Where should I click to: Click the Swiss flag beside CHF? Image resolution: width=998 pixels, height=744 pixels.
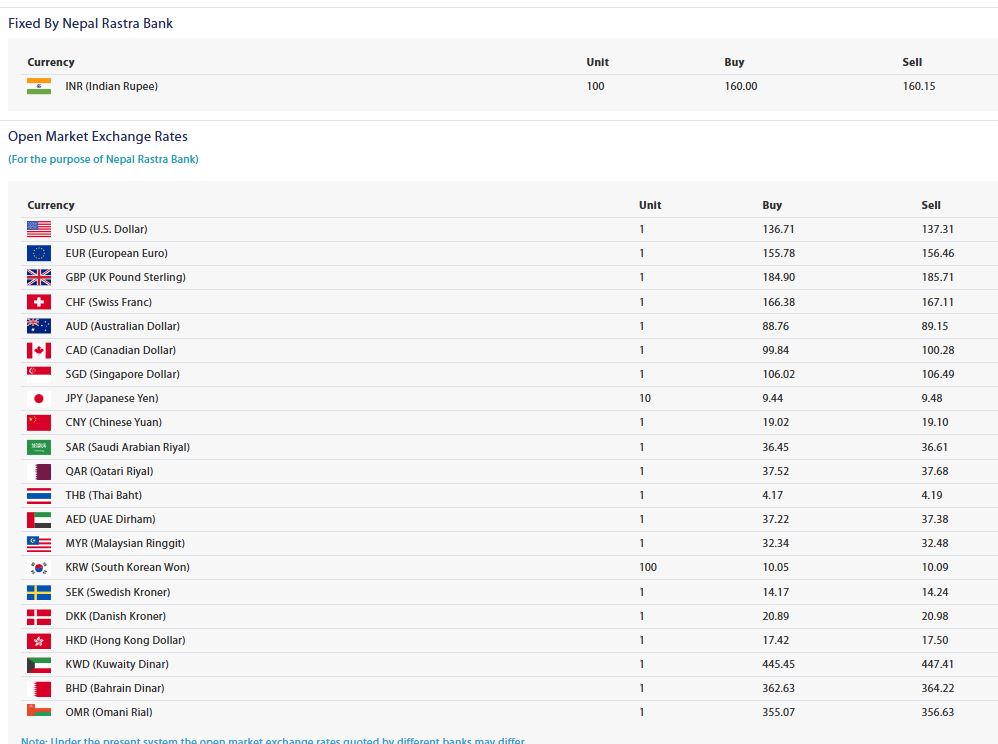39,302
